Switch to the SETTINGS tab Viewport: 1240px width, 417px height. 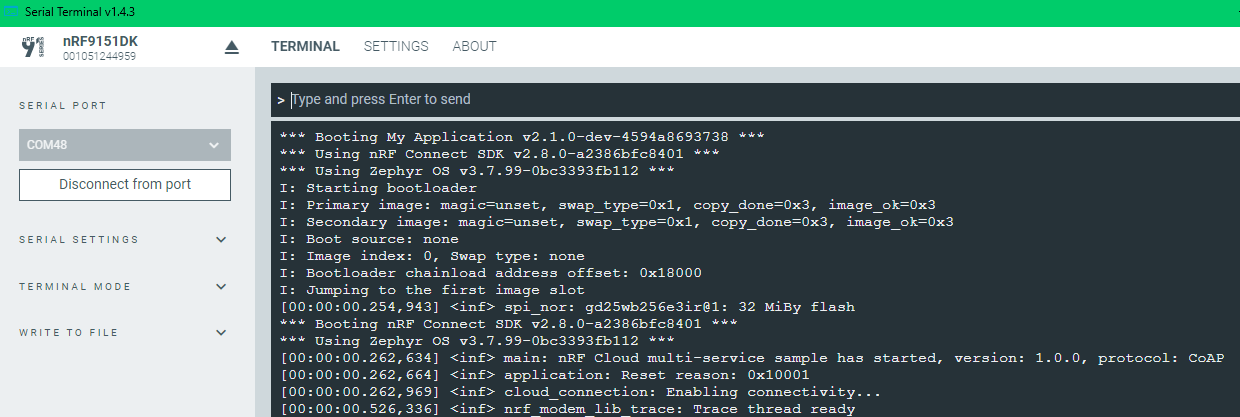pyautogui.click(x=396, y=46)
